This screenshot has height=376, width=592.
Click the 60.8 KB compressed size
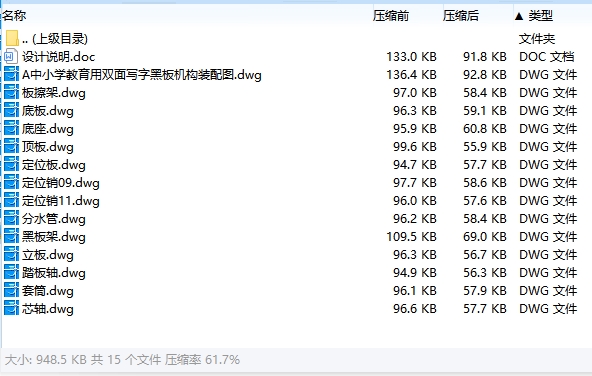click(x=485, y=129)
